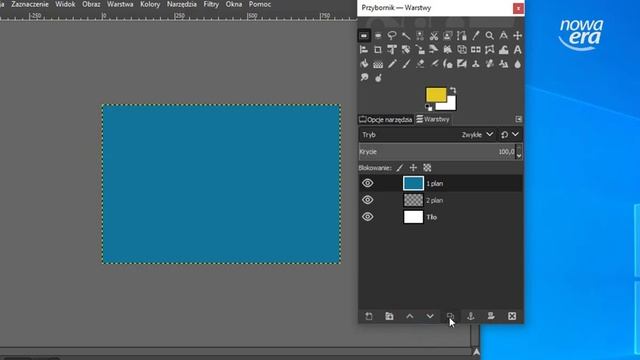Select the Bucket Fill tool
640x360 pixels.
click(x=364, y=64)
